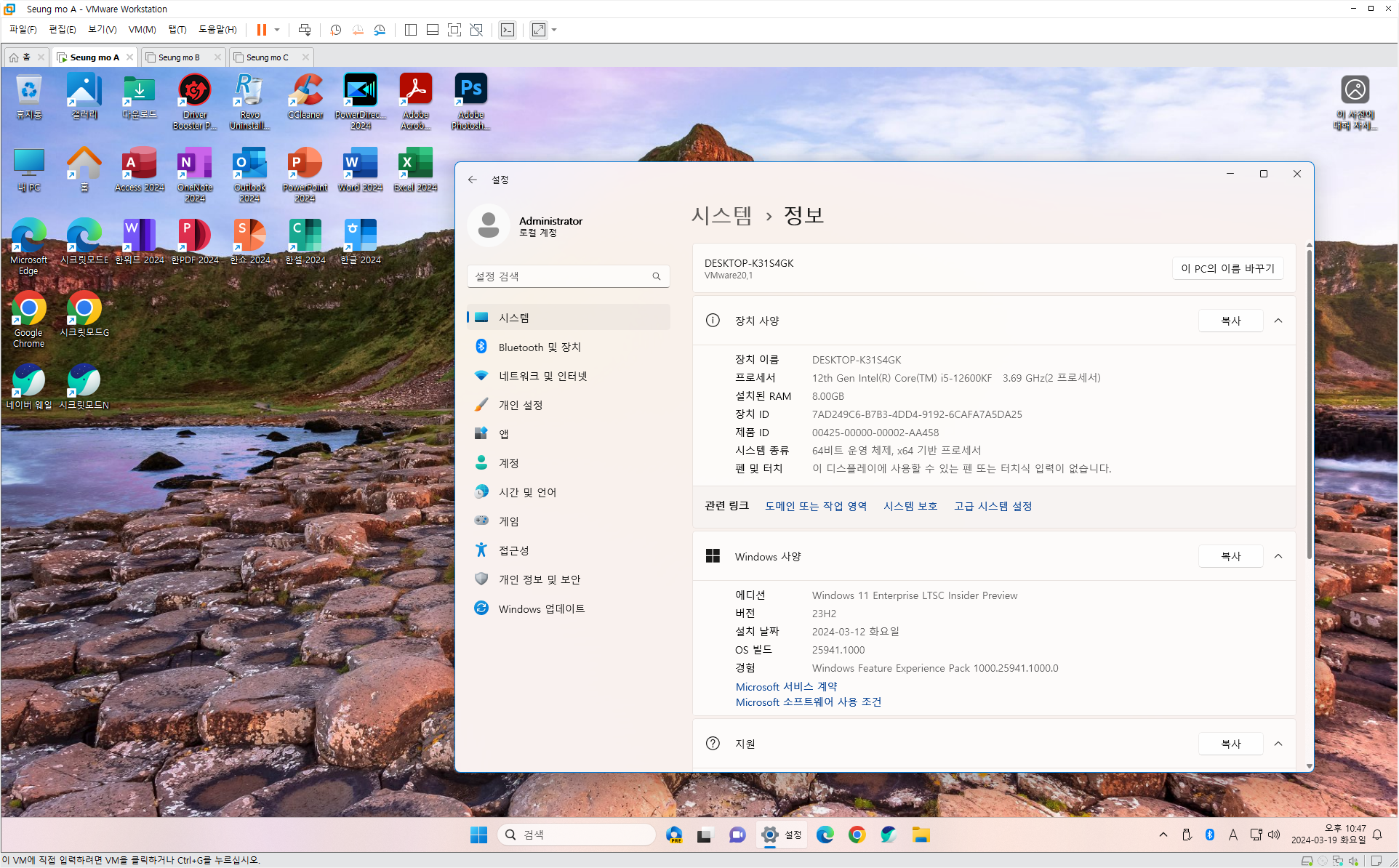
Task: Click the Bluetooth tray icon in taskbar
Action: point(1209,835)
